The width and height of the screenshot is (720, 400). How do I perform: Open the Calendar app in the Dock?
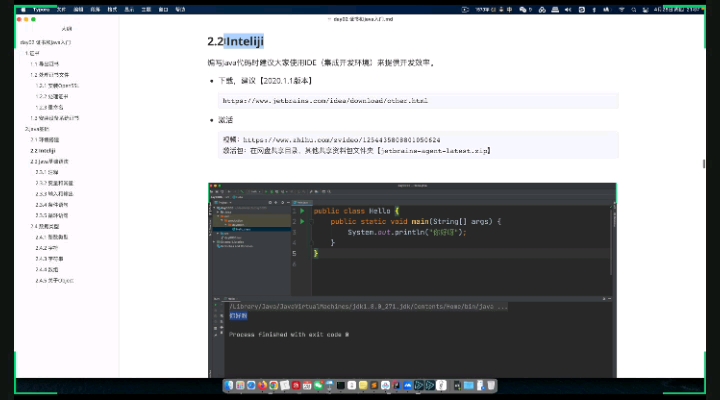307,385
